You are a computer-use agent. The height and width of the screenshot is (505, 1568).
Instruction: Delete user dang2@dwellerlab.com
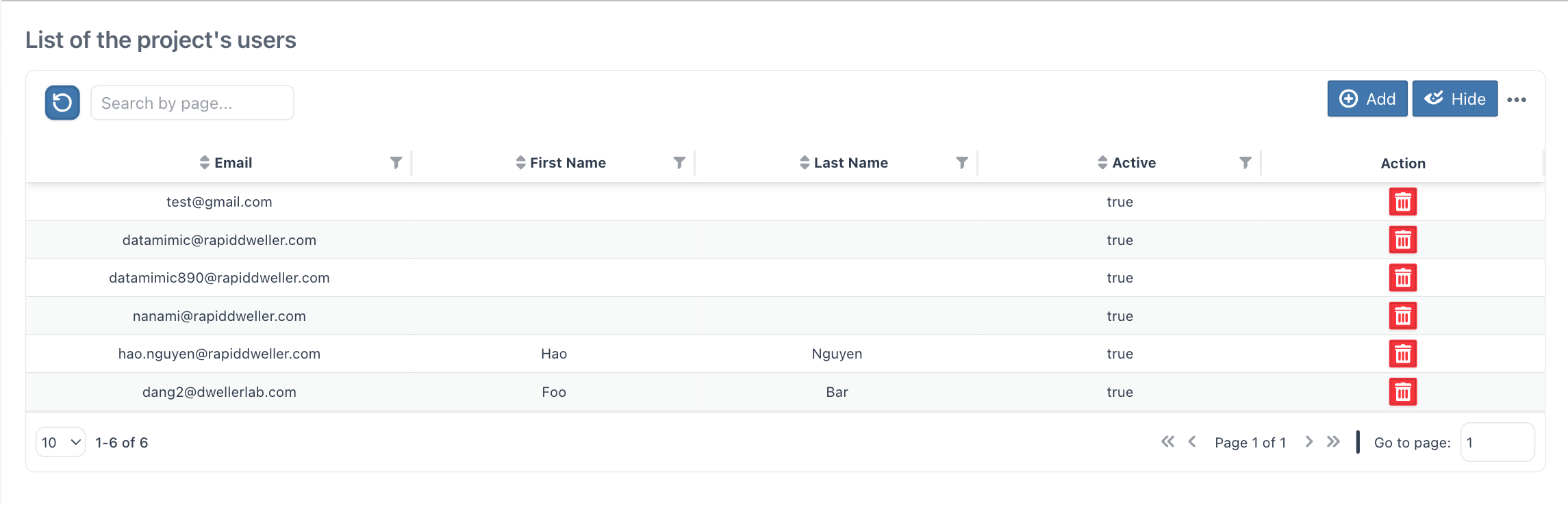coord(1403,392)
